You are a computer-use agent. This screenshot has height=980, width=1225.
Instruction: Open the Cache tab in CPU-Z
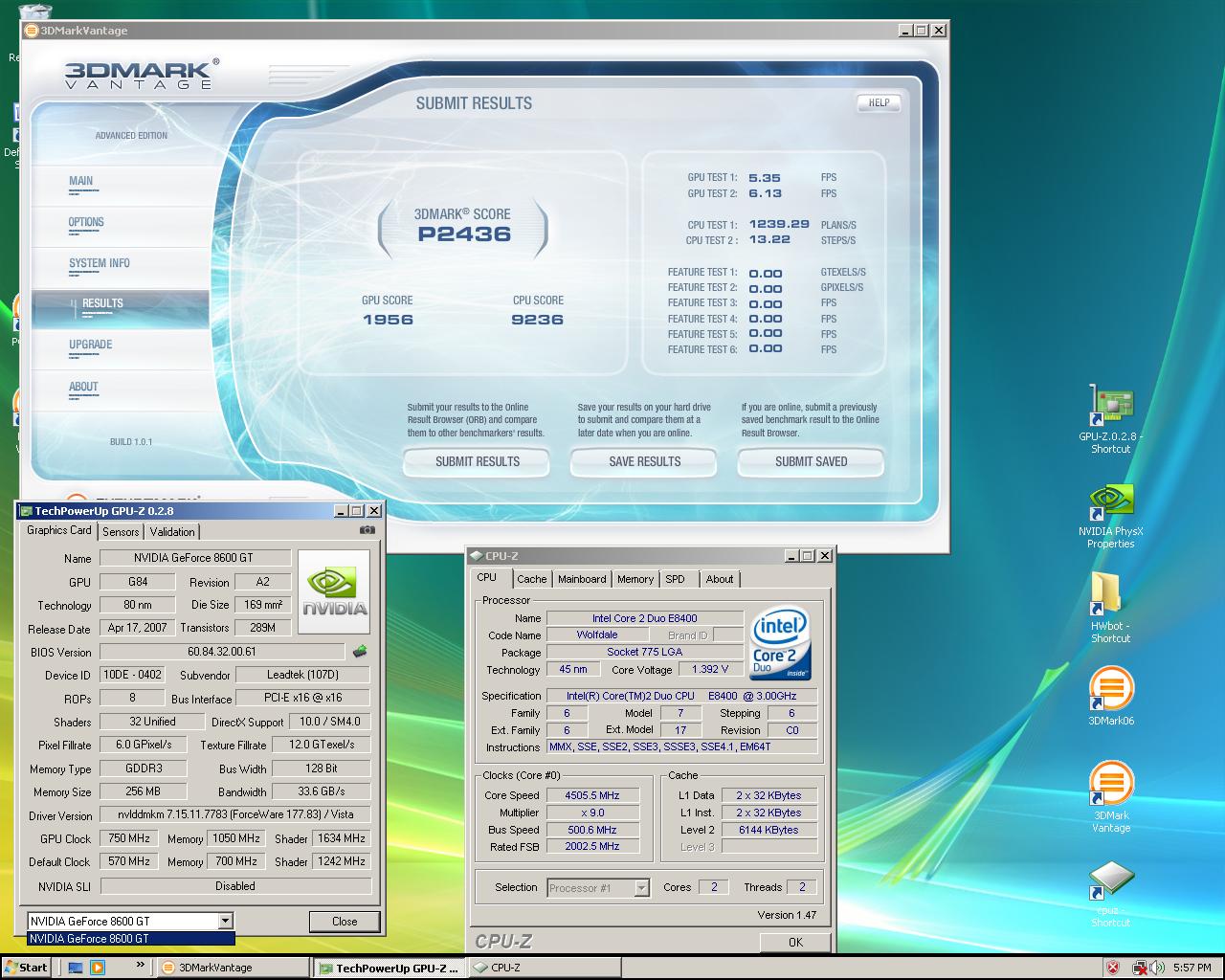tap(532, 579)
